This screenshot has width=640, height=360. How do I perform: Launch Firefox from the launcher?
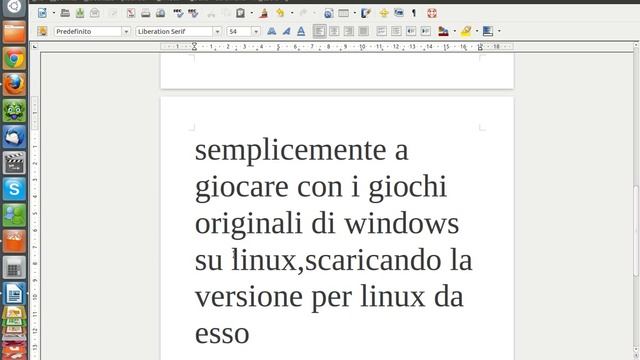(14, 85)
